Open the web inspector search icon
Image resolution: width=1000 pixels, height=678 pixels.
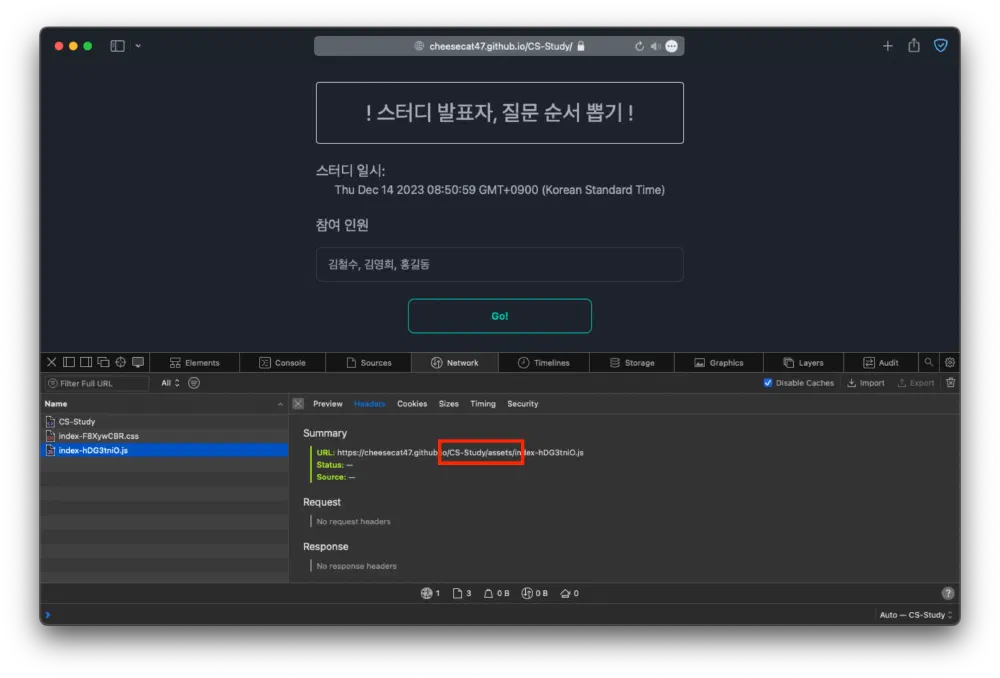tap(928, 361)
